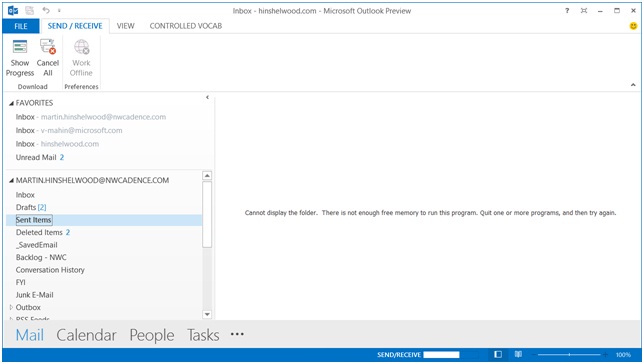Screen dimensions: 644x364
Task: Switch to normal view in status bar
Action: pos(498,354)
